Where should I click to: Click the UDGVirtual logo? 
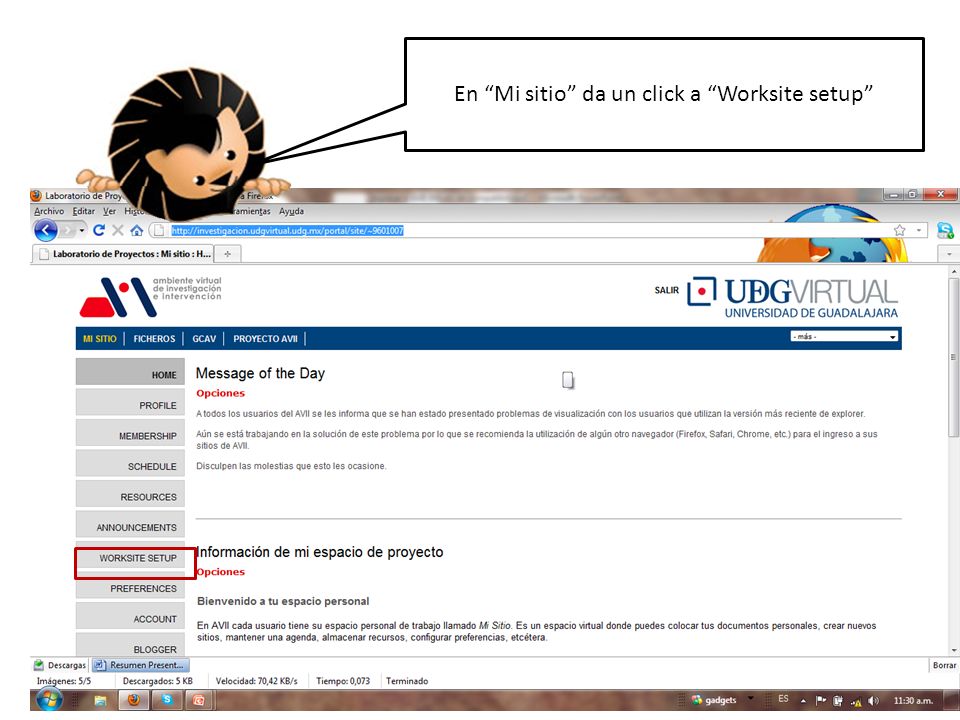(x=793, y=298)
